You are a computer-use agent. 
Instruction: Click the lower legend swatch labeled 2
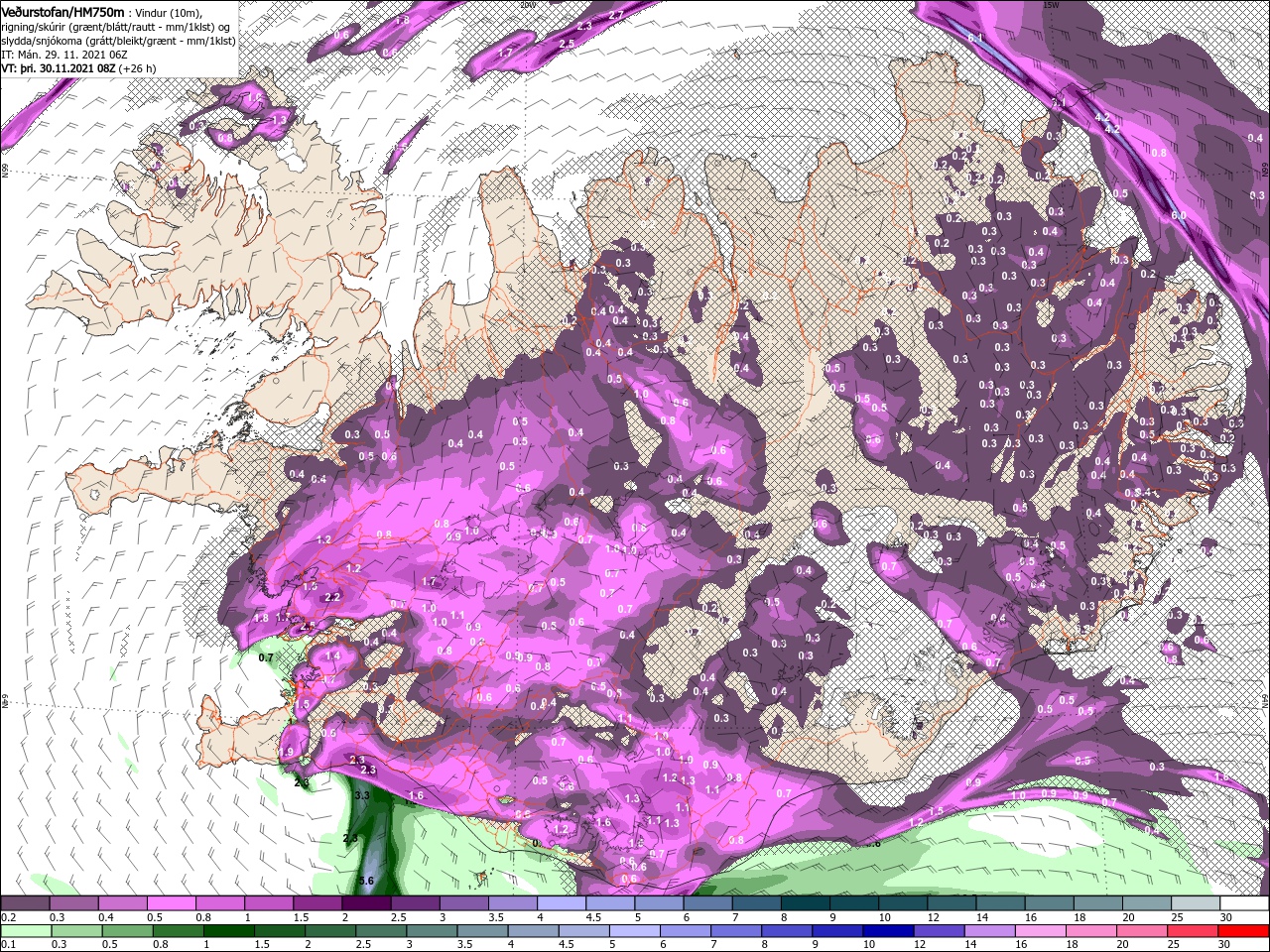[x=330, y=931]
